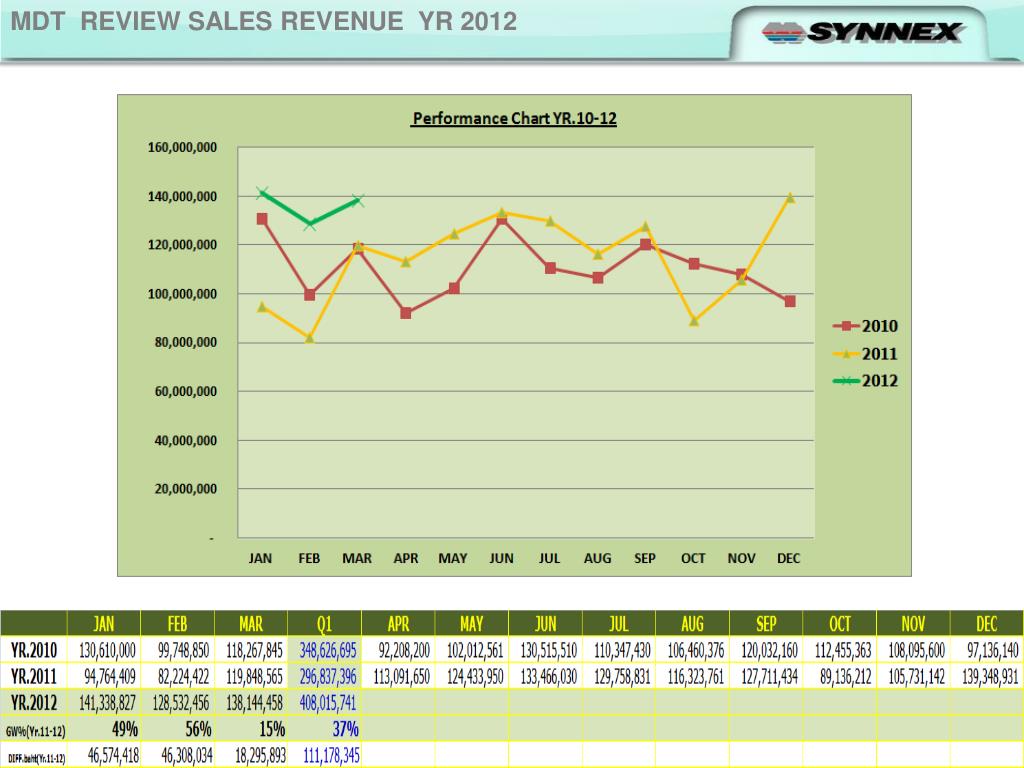The image size is (1024, 768).
Task: Click the 2012 JAN data point marker
Action: pyautogui.click(x=262, y=193)
